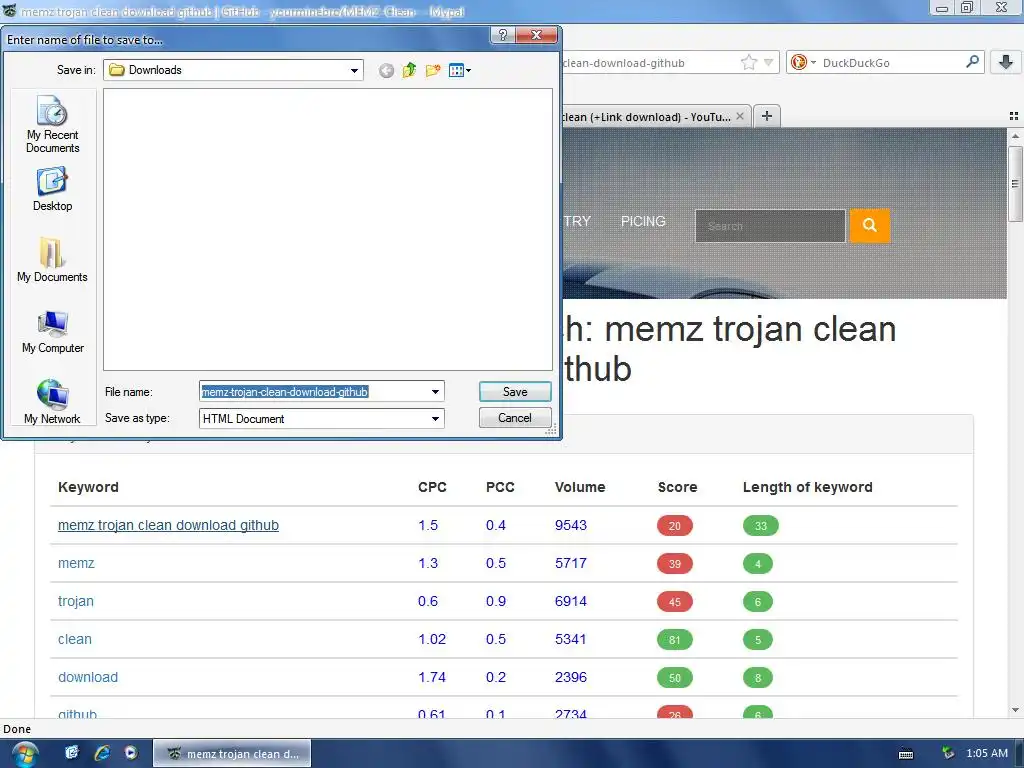Open the memz trojan clean download github link
1024x768 pixels.
click(x=168, y=525)
